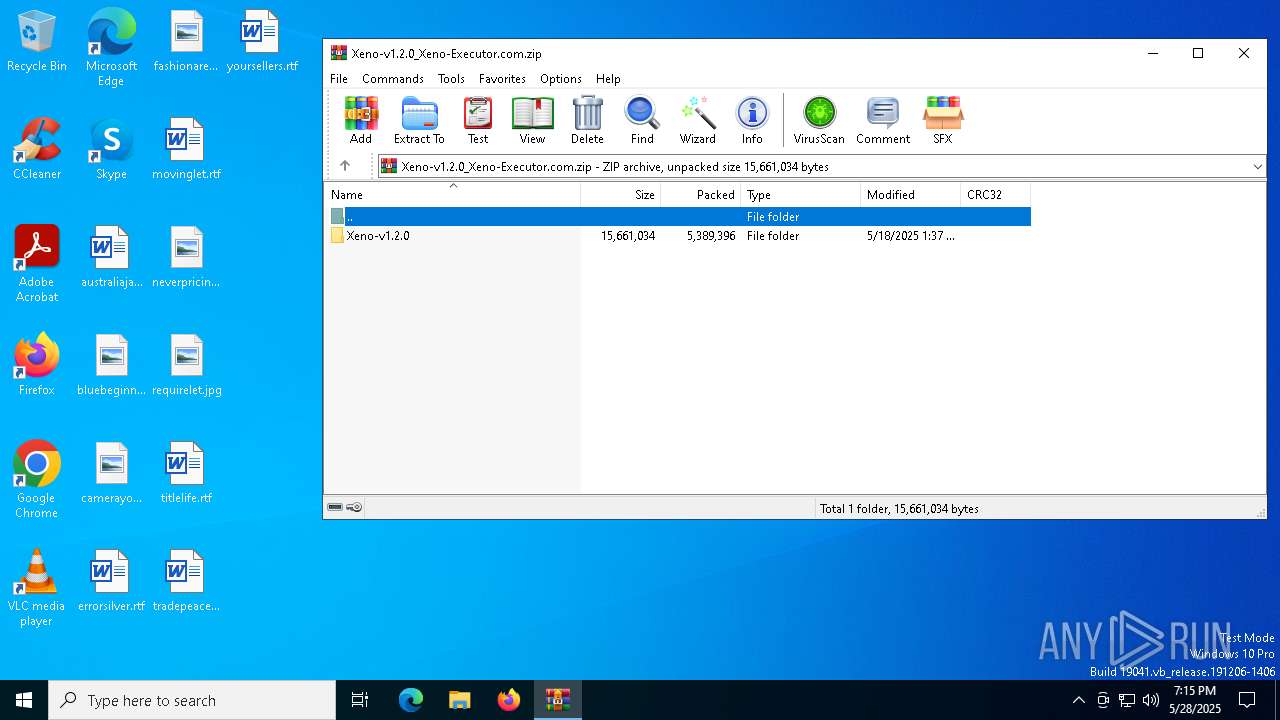Click the 5/18/2025 modified date cell
The width and height of the screenshot is (1280, 720).
click(x=911, y=236)
